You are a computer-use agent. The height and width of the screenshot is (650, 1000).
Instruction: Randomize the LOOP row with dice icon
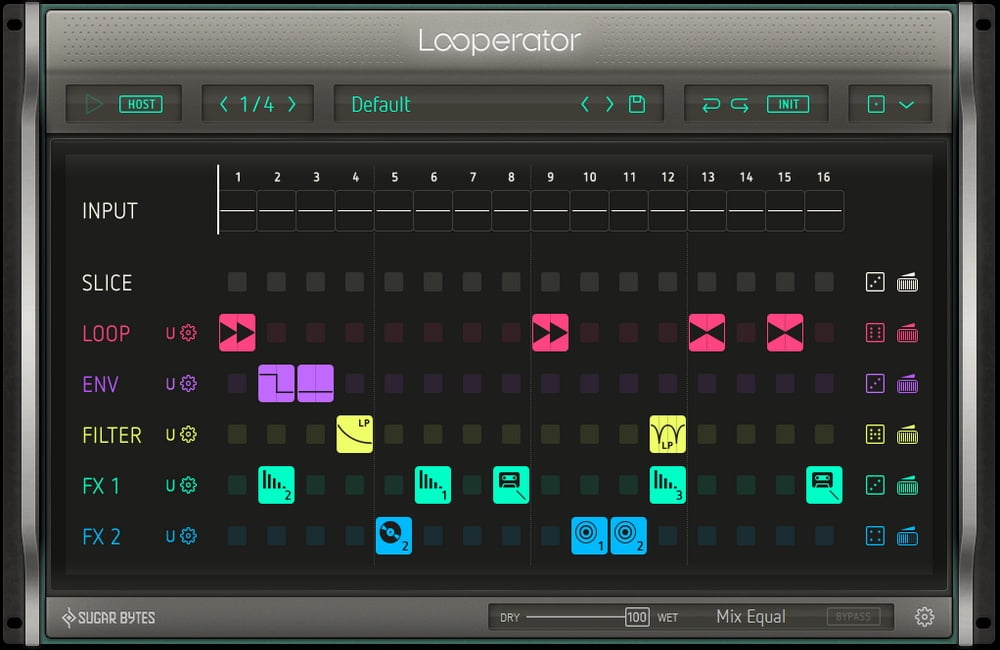875,333
